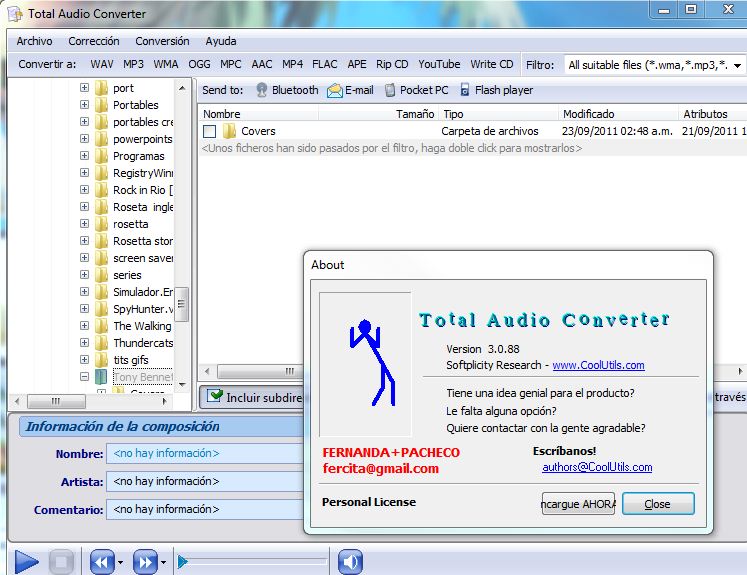The image size is (747, 575).
Task: Open the Filtro file type dropdown
Action: point(737,65)
